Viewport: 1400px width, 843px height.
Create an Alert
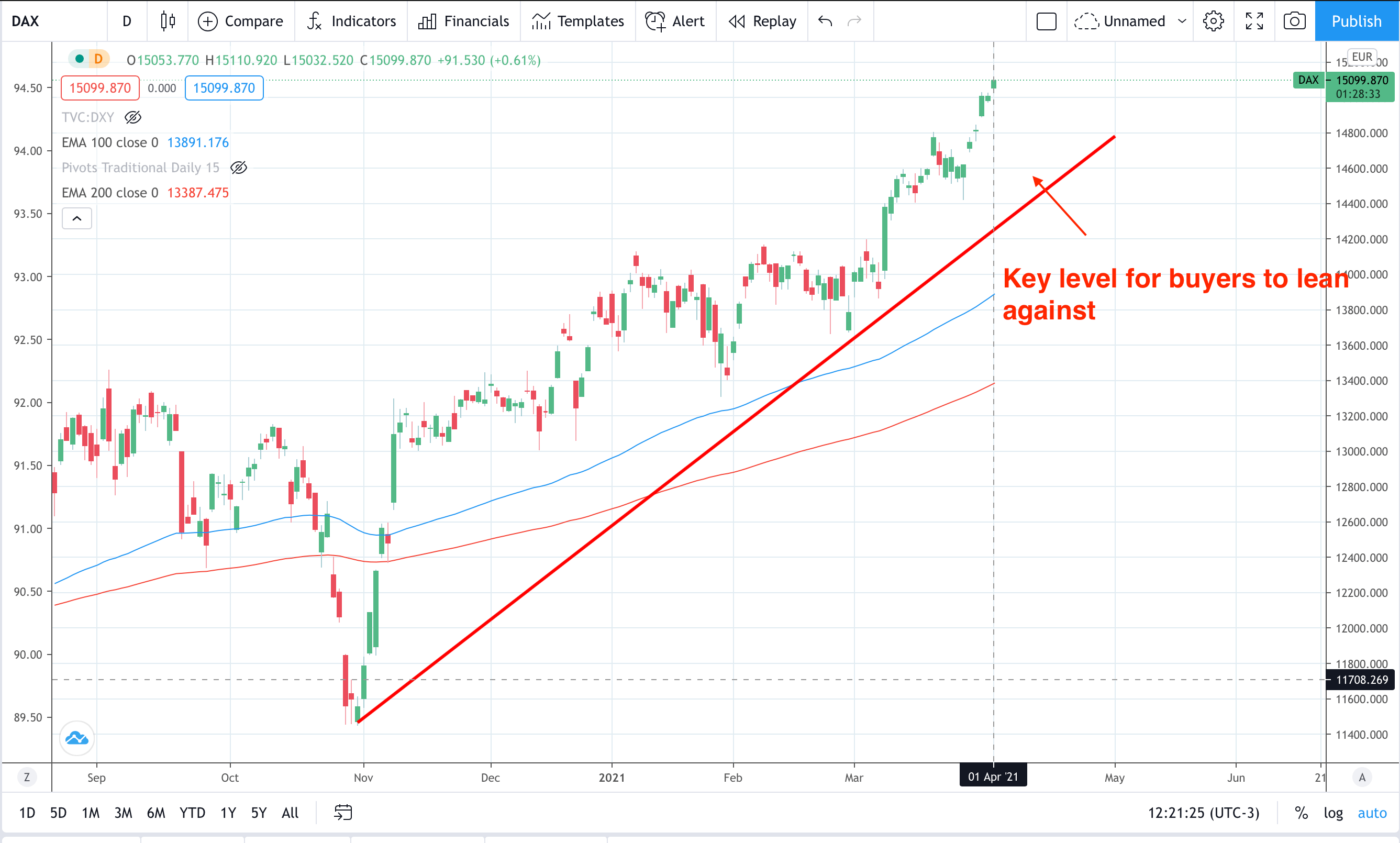click(x=675, y=21)
